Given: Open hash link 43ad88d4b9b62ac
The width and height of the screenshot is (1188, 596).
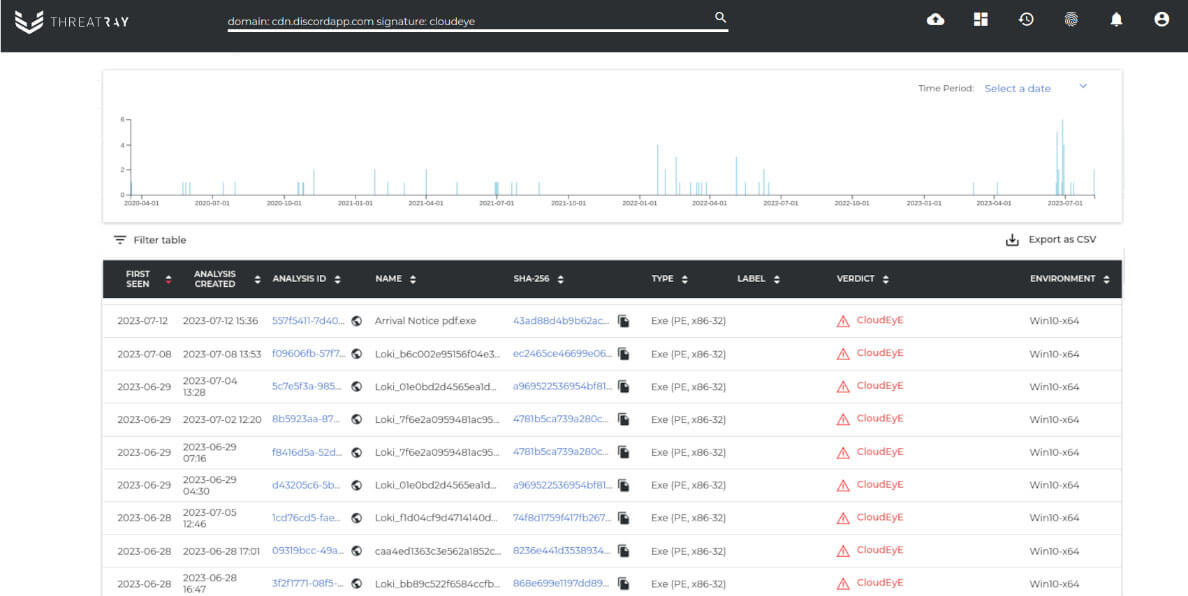Looking at the screenshot, I should 561,321.
